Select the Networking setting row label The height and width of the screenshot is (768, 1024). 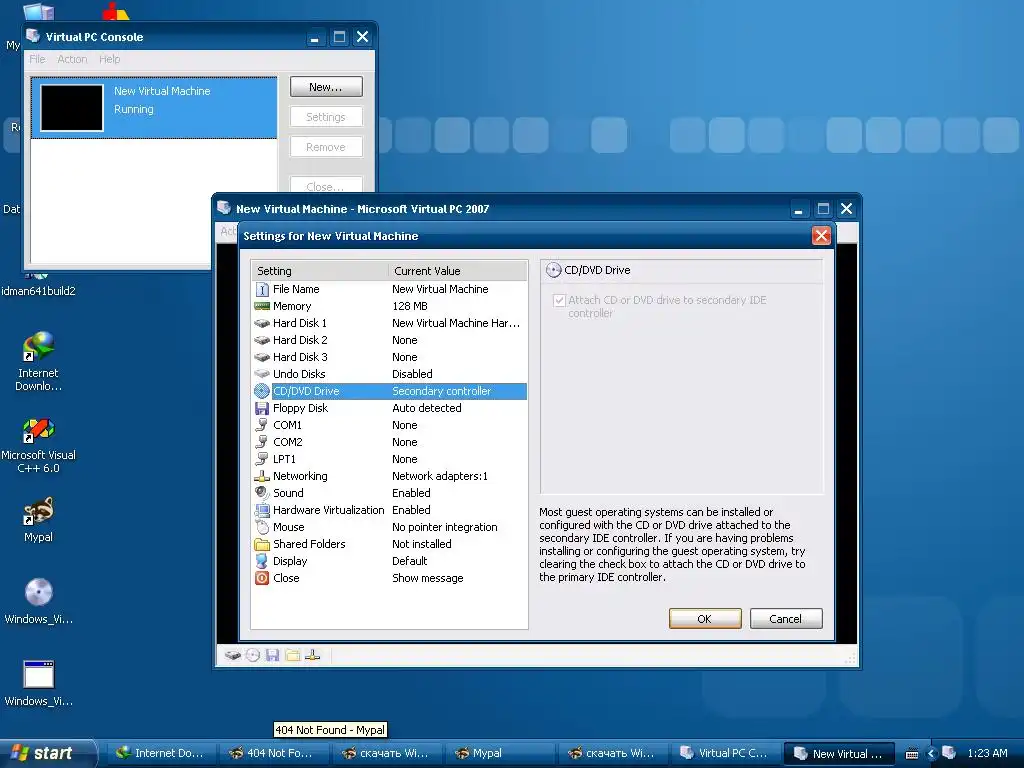coord(300,476)
